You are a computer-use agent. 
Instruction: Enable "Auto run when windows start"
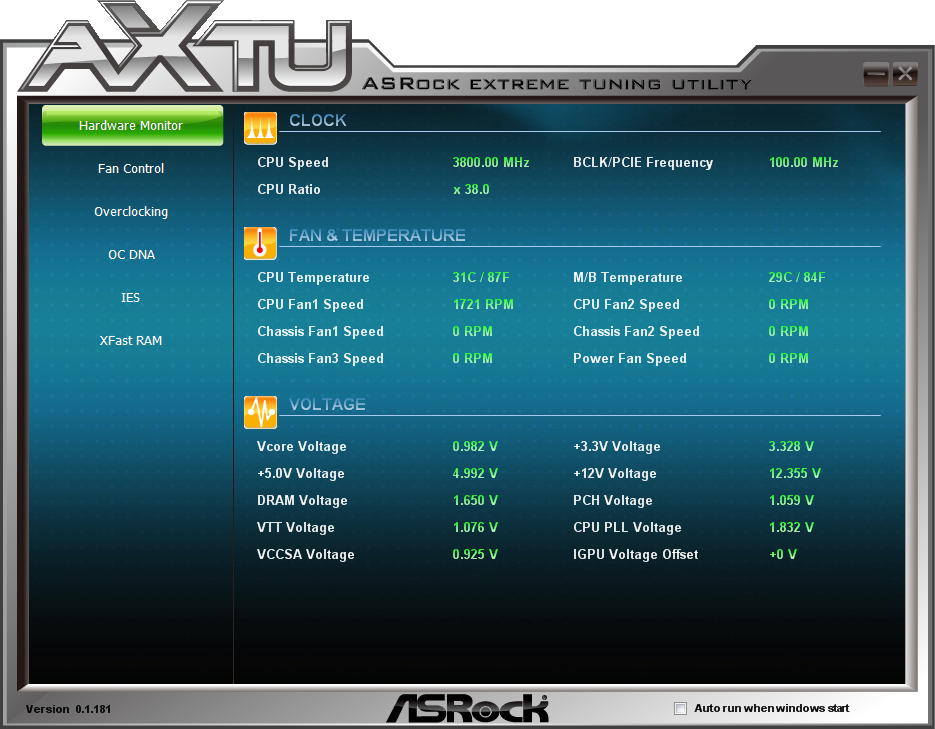[x=681, y=708]
